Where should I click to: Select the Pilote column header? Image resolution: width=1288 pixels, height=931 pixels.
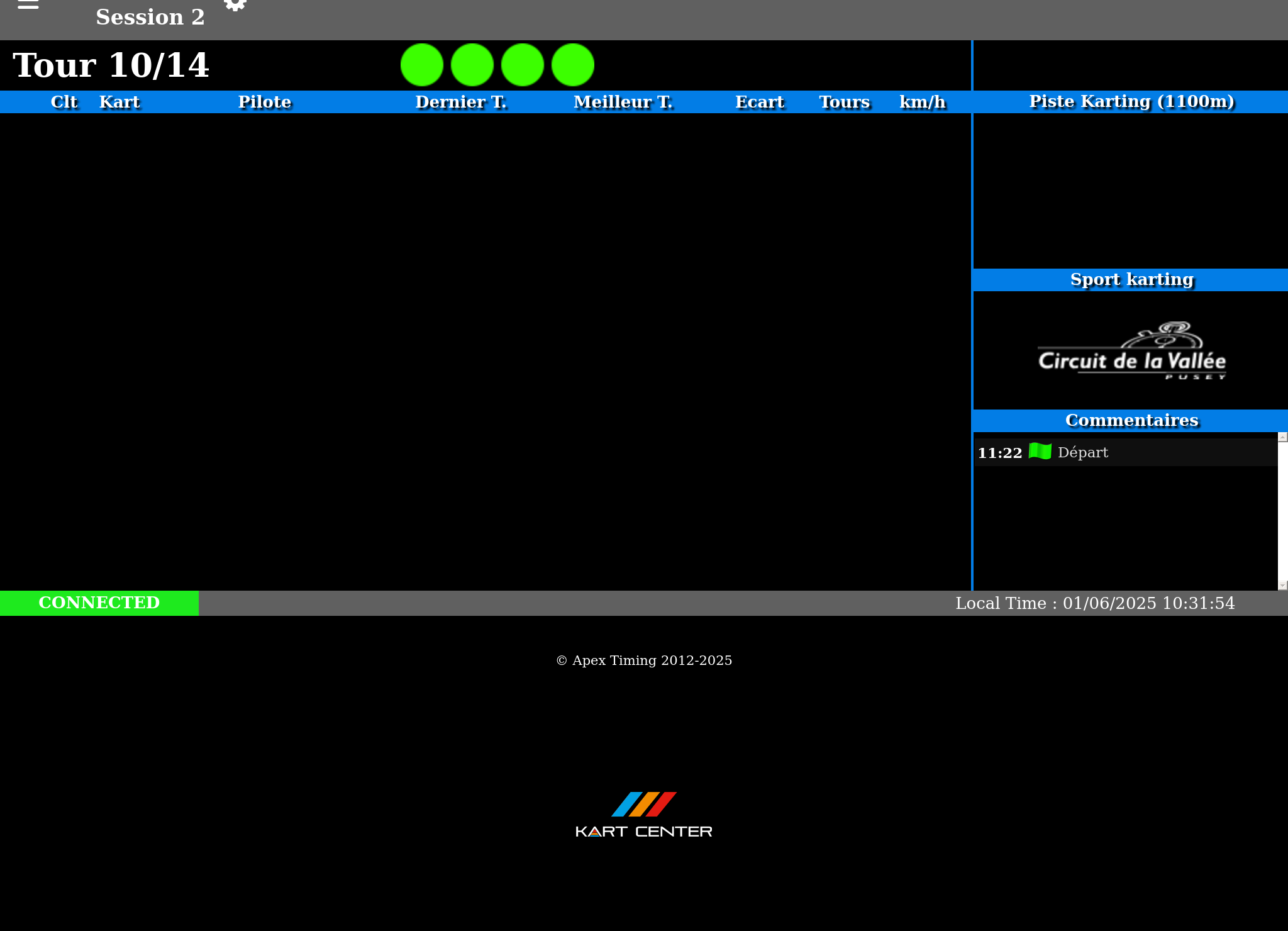pyautogui.click(x=265, y=102)
